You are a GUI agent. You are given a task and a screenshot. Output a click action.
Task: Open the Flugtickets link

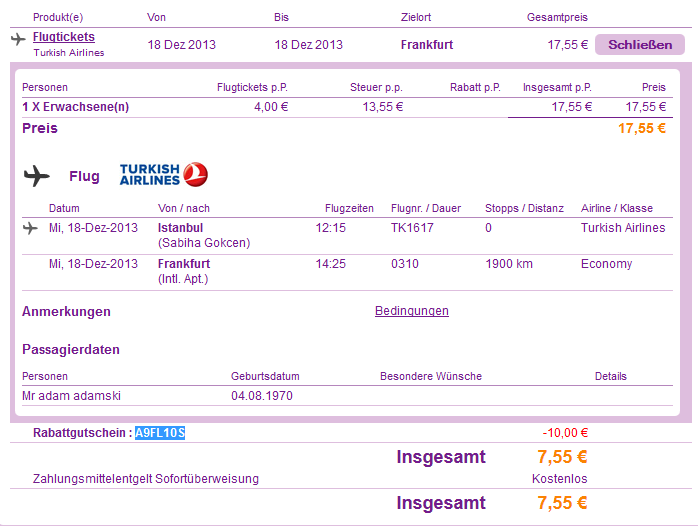[x=64, y=37]
